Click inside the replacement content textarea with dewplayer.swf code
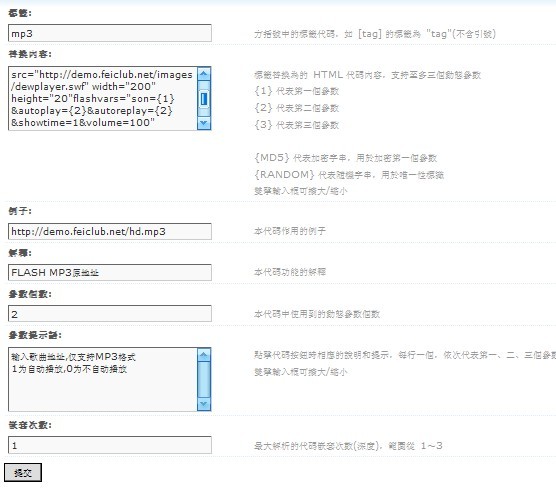556x496 pixels. [103, 99]
